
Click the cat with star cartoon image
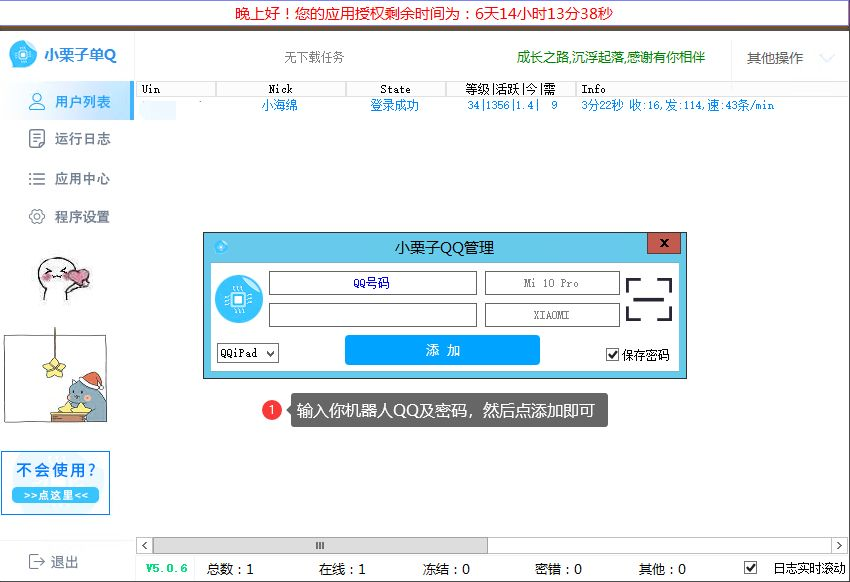tap(55, 376)
